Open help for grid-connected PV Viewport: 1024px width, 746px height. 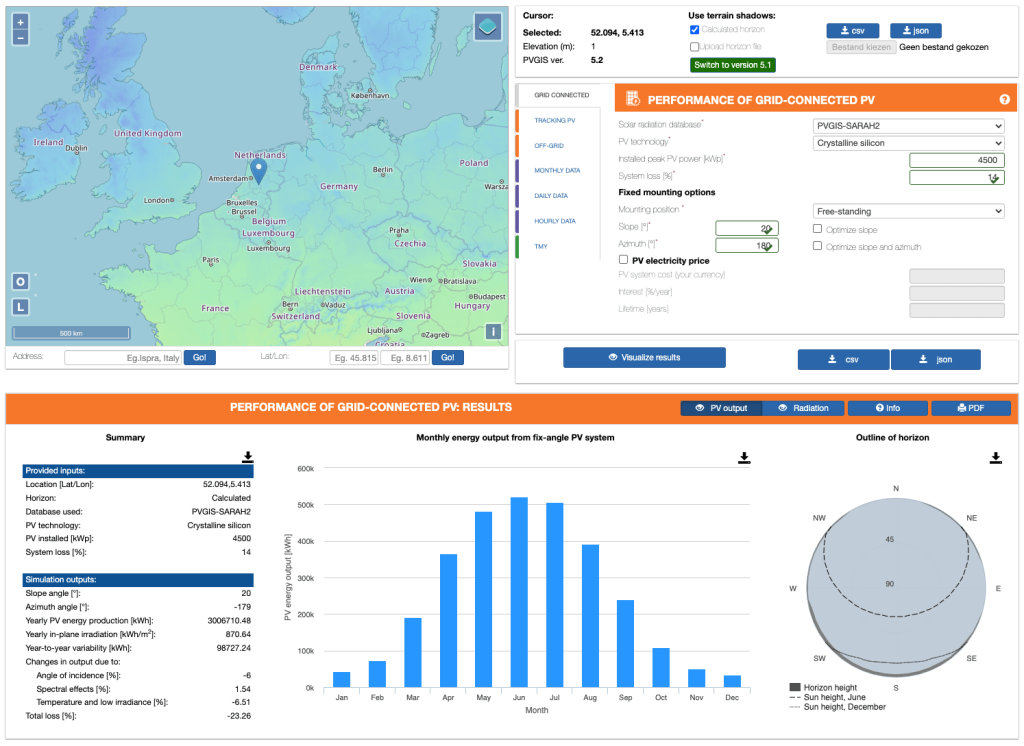click(x=1004, y=99)
